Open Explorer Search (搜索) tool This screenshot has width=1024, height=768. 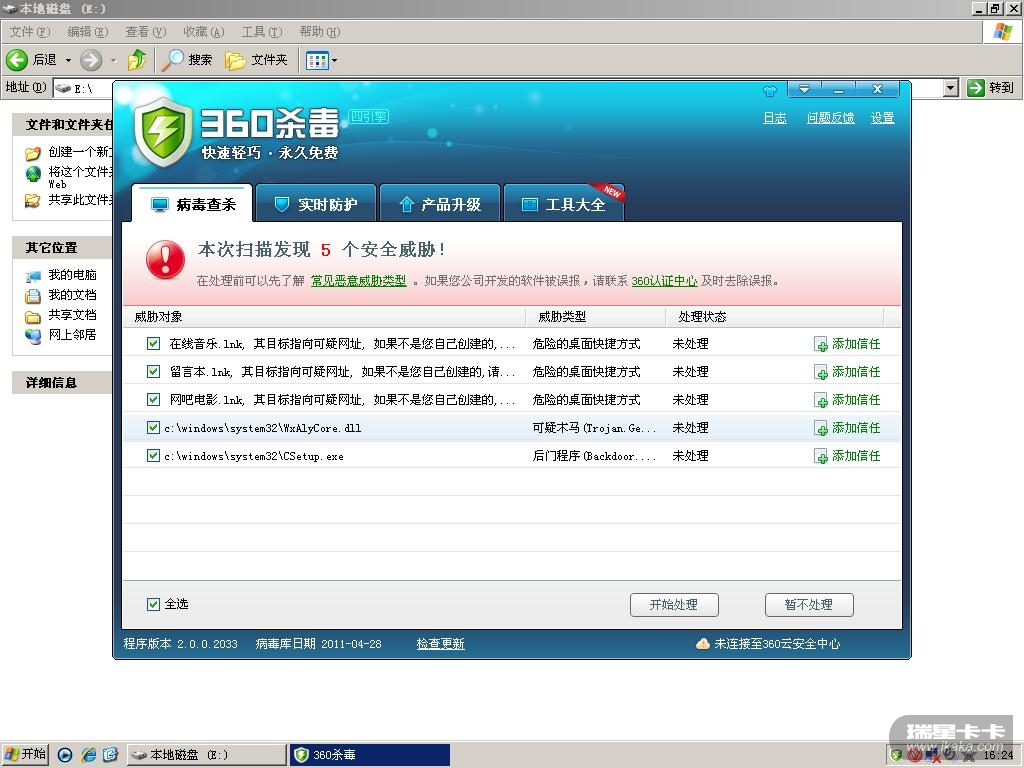pos(187,60)
